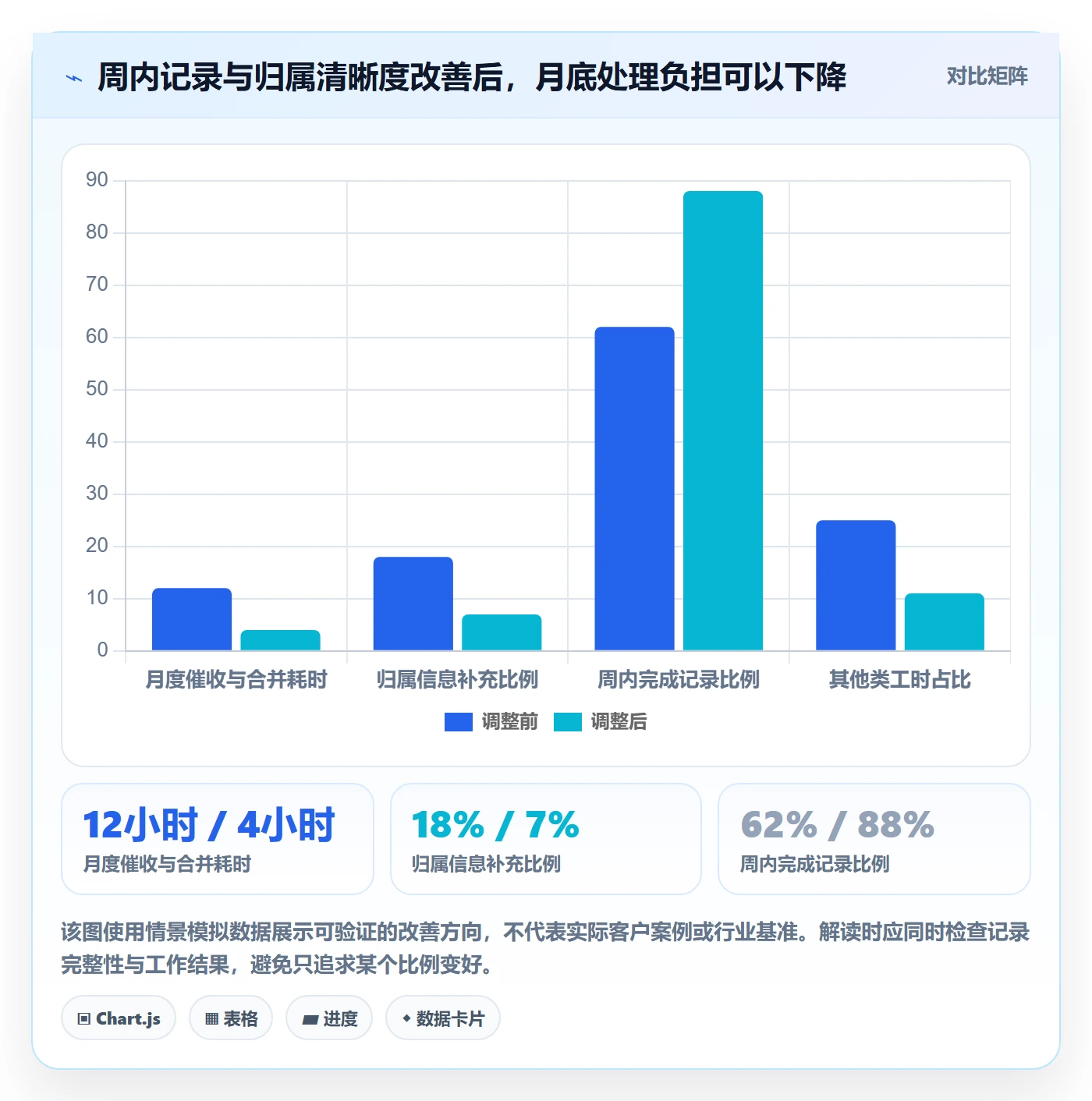Image resolution: width=1092 pixels, height=1101 pixels.
Task: Click the 对比矩阵 label in header
Action: (987, 76)
